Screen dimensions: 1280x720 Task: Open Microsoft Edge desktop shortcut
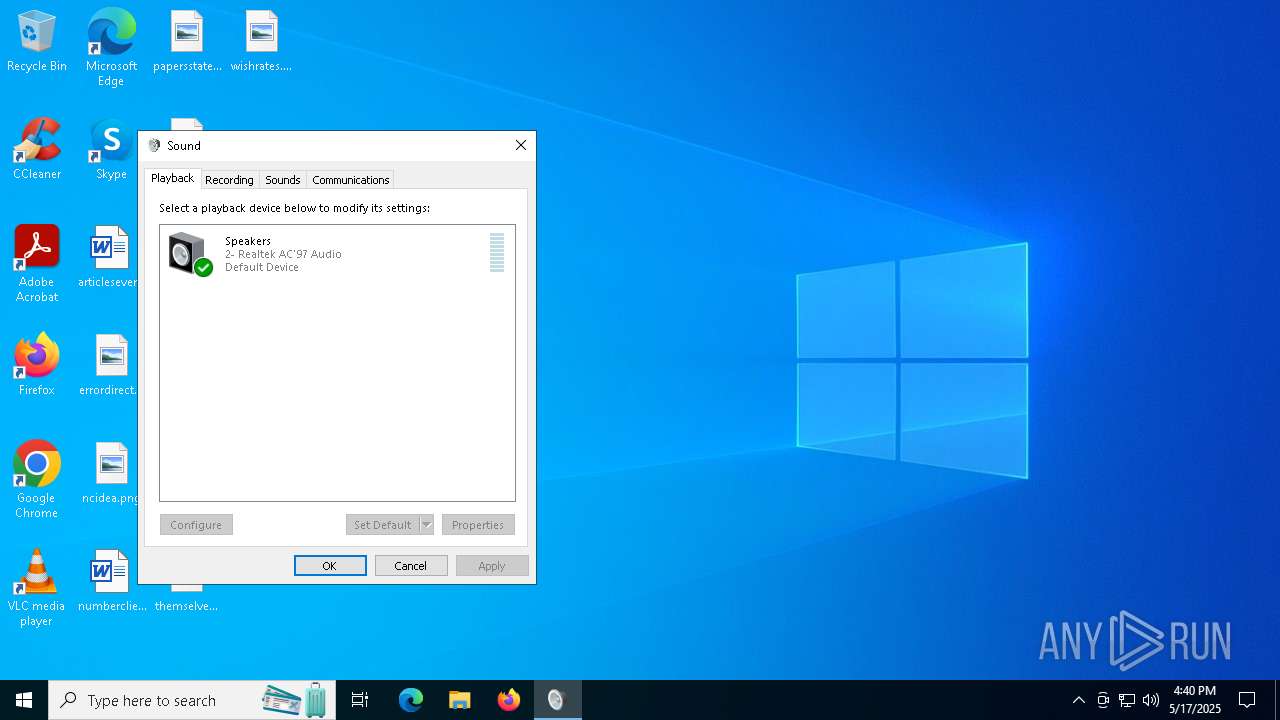(x=111, y=47)
